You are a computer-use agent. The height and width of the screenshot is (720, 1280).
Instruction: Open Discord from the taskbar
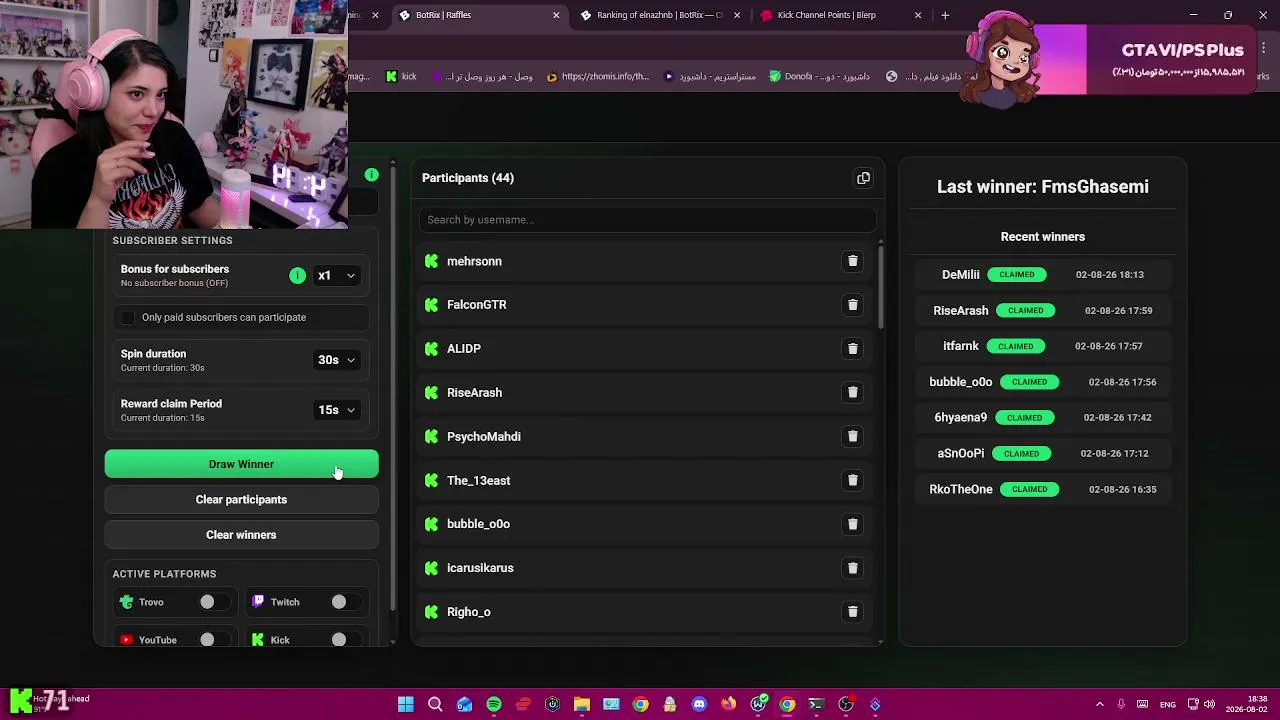click(x=699, y=704)
